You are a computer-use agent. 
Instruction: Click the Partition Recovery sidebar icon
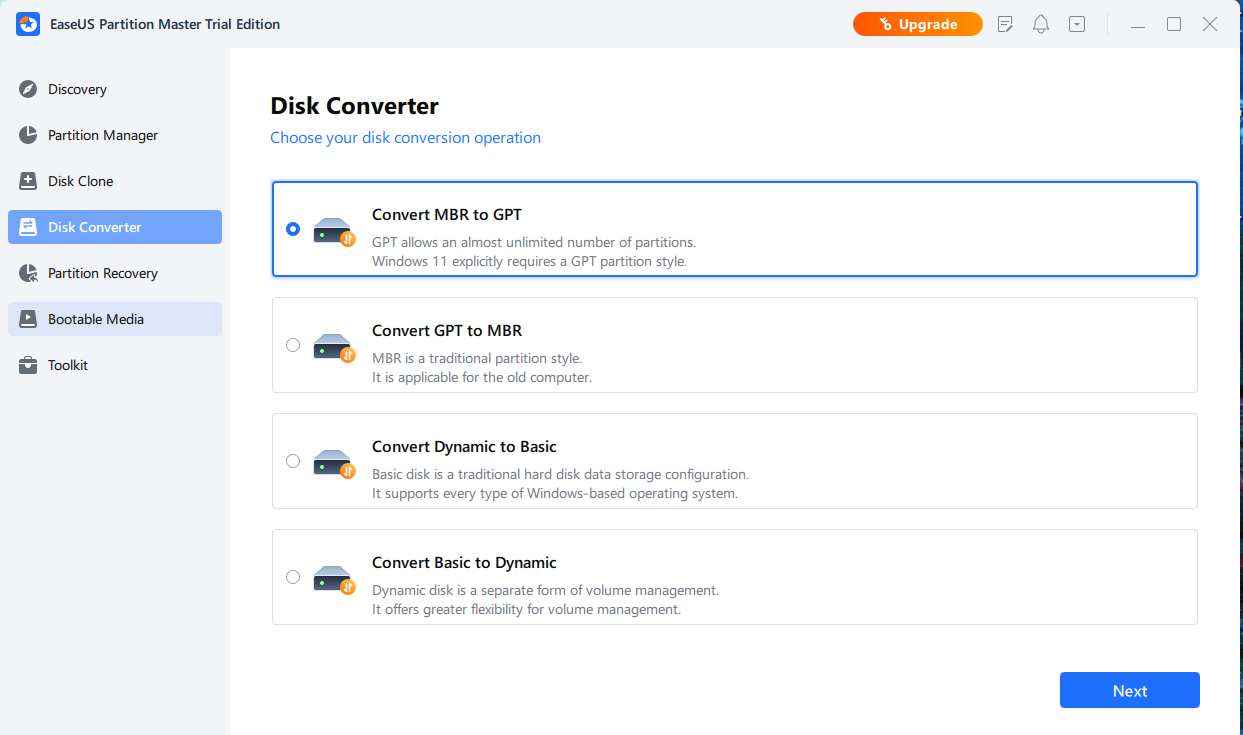point(28,273)
